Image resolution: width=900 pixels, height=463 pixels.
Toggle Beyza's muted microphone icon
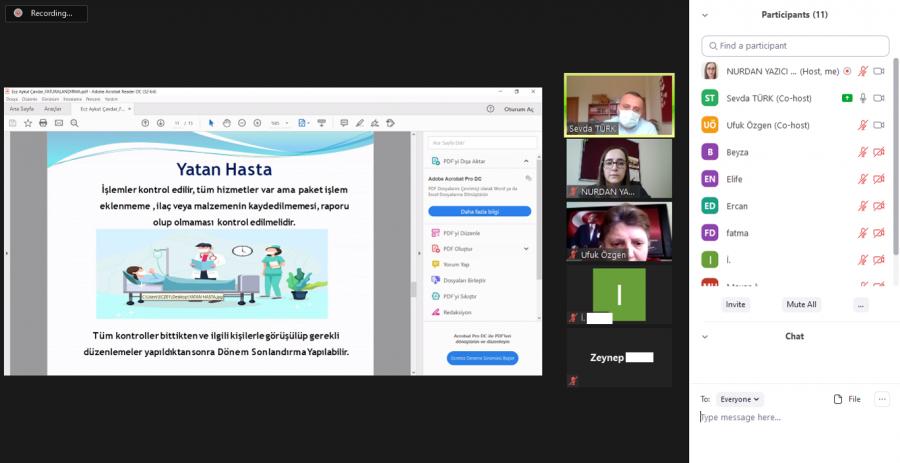(x=863, y=152)
